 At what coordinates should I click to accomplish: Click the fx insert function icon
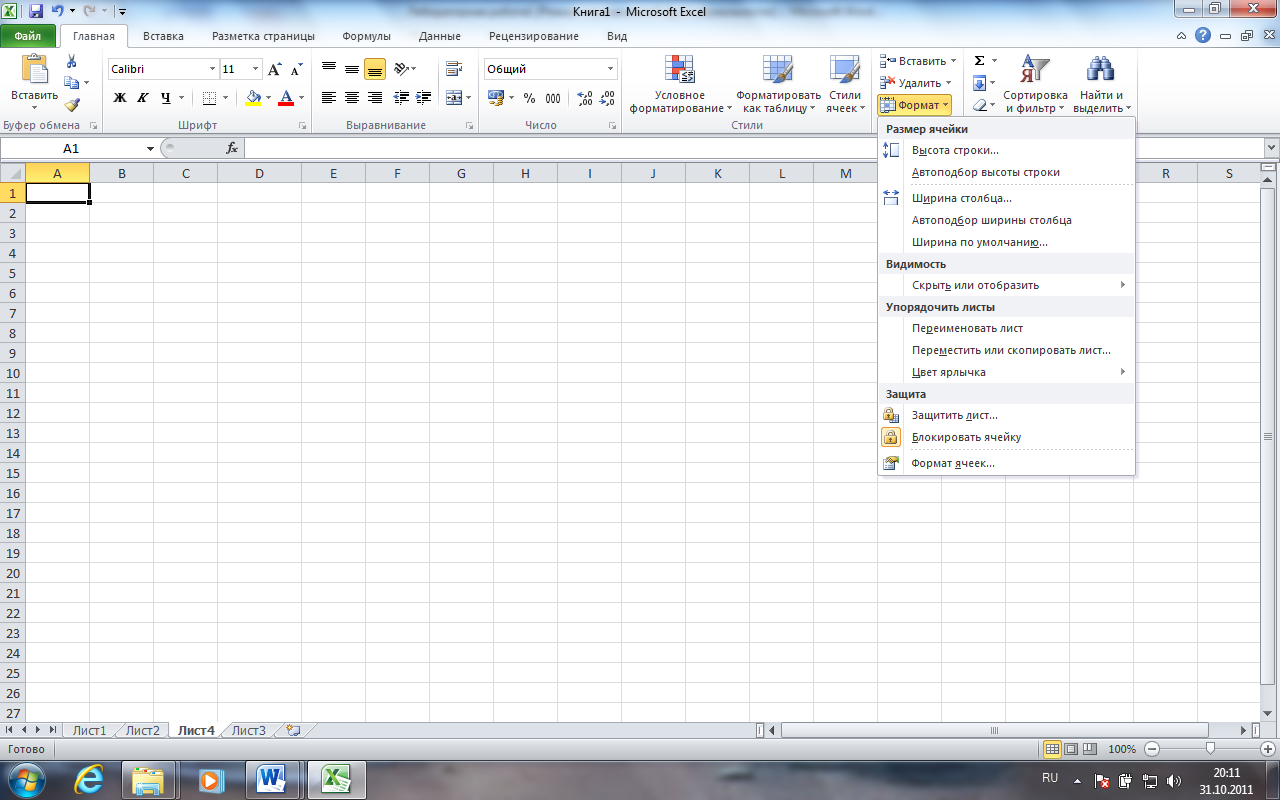pos(232,148)
